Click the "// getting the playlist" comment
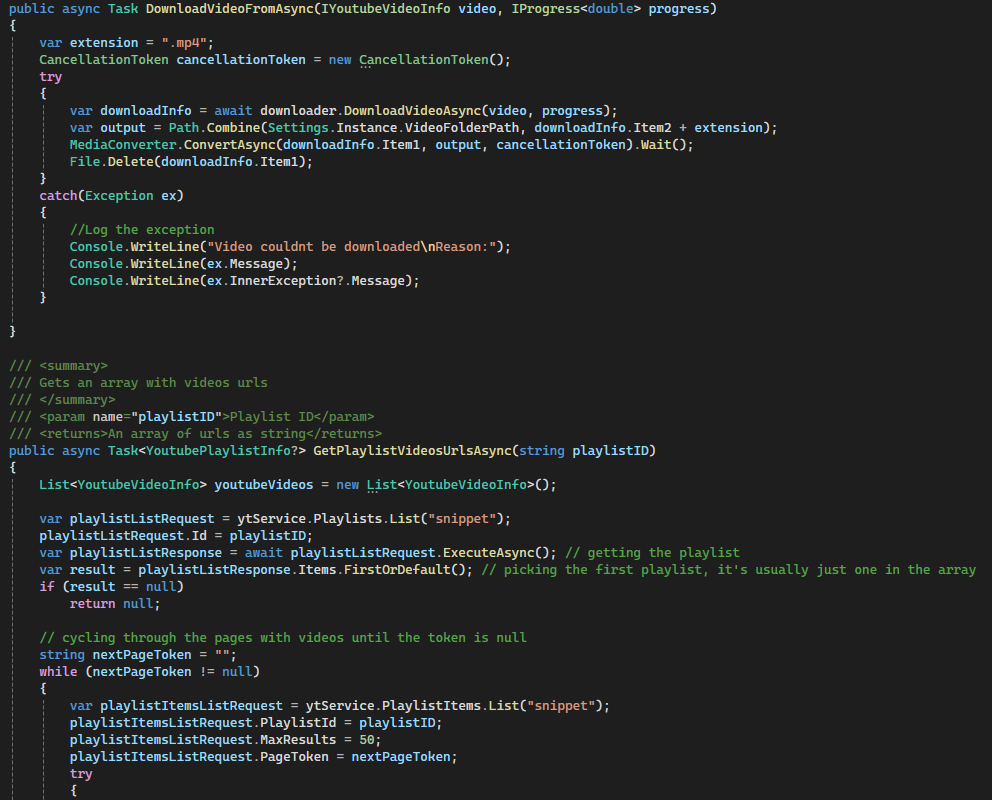Image resolution: width=992 pixels, height=800 pixels. coord(652,553)
